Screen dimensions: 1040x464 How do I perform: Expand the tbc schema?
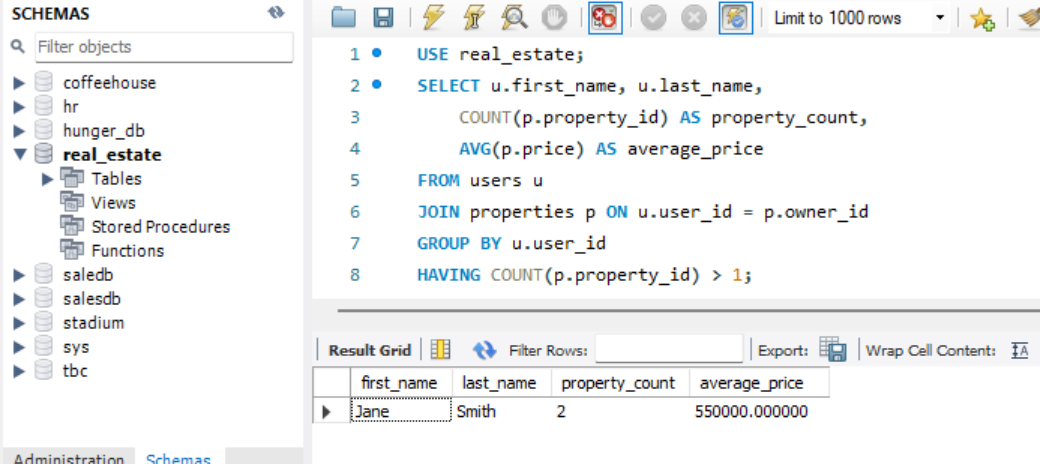click(x=19, y=371)
